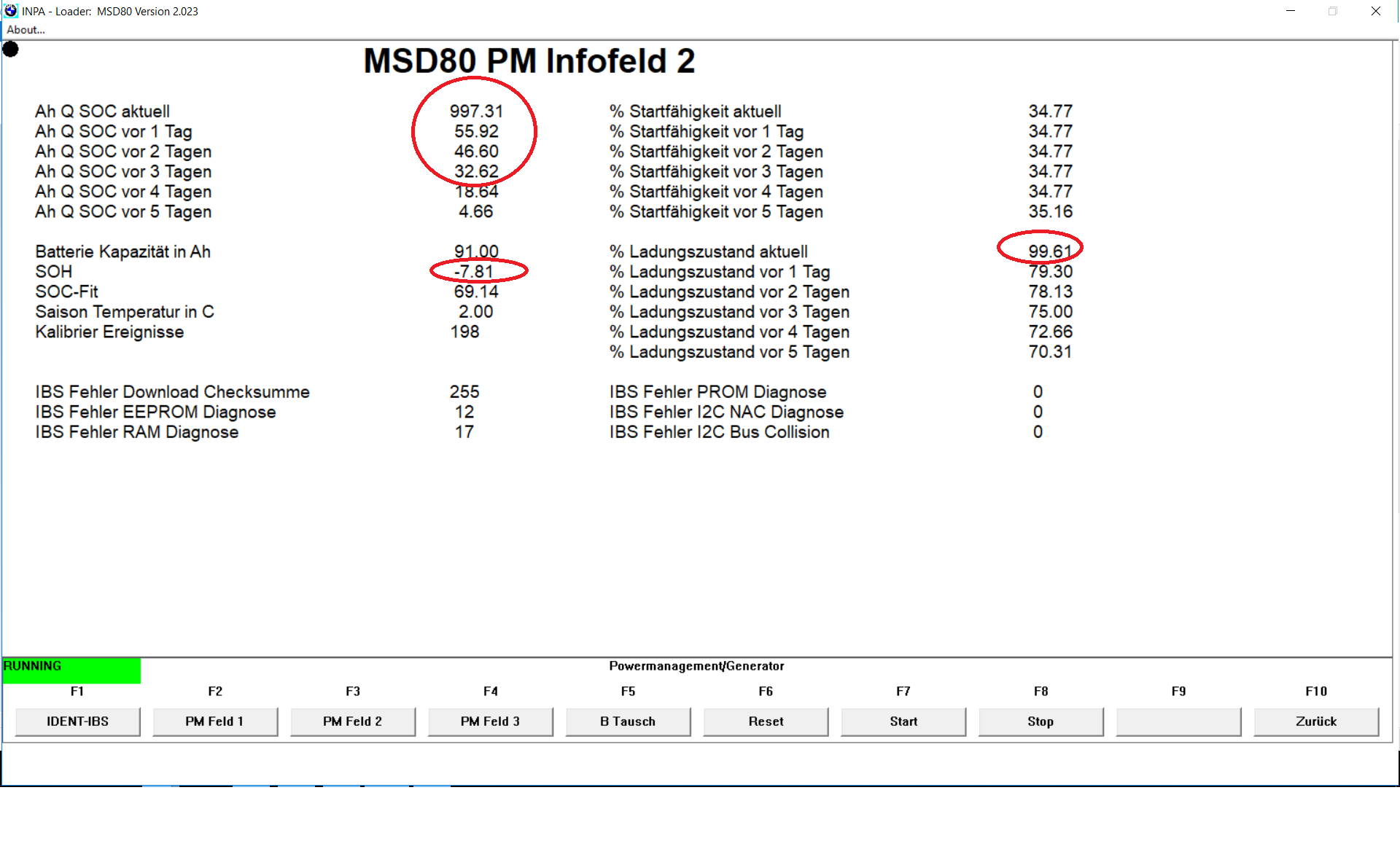1400x868 pixels.
Task: Open the About... menu
Action: (x=26, y=30)
